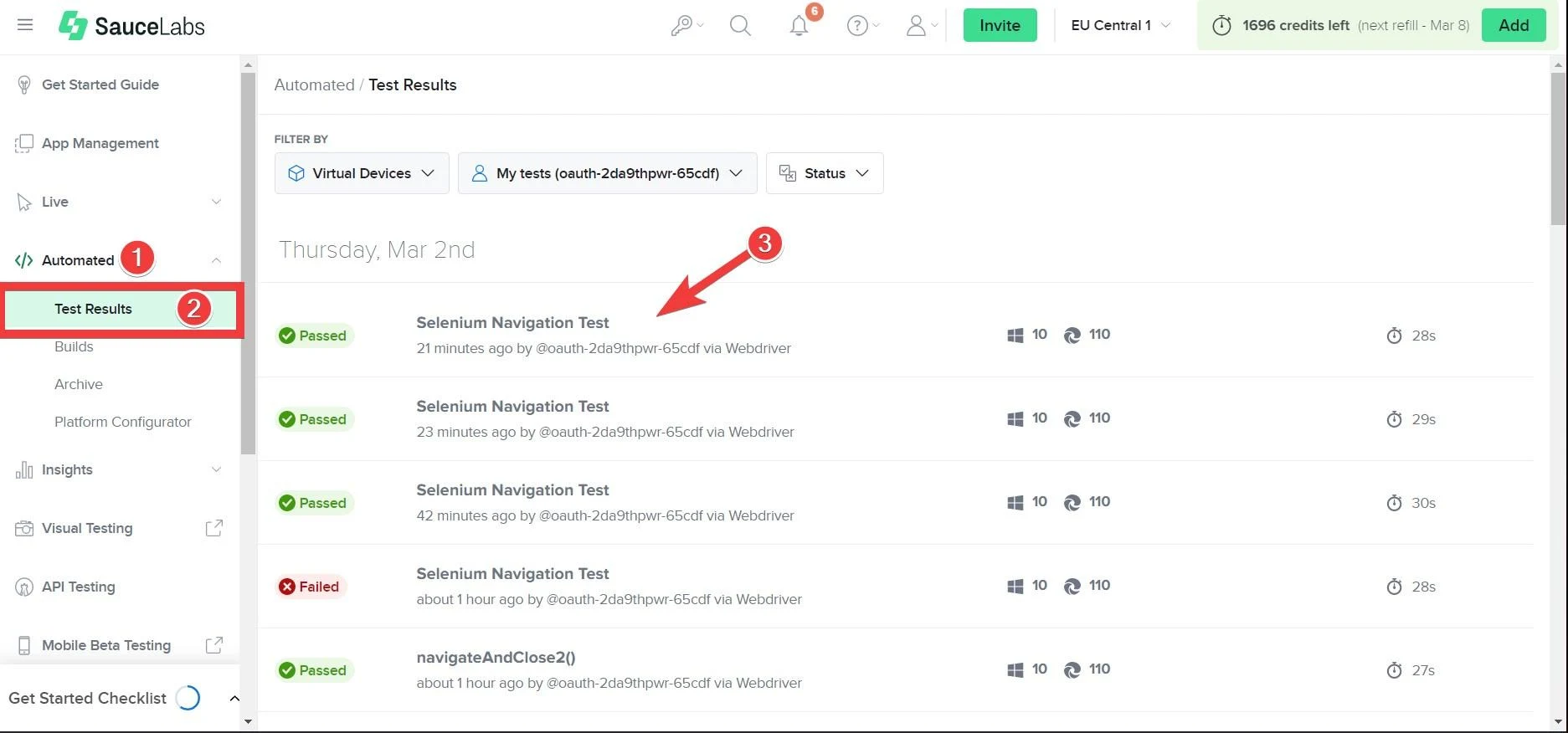Click the '1696 credits left' text
This screenshot has width=1568, height=733.
[x=1296, y=25]
